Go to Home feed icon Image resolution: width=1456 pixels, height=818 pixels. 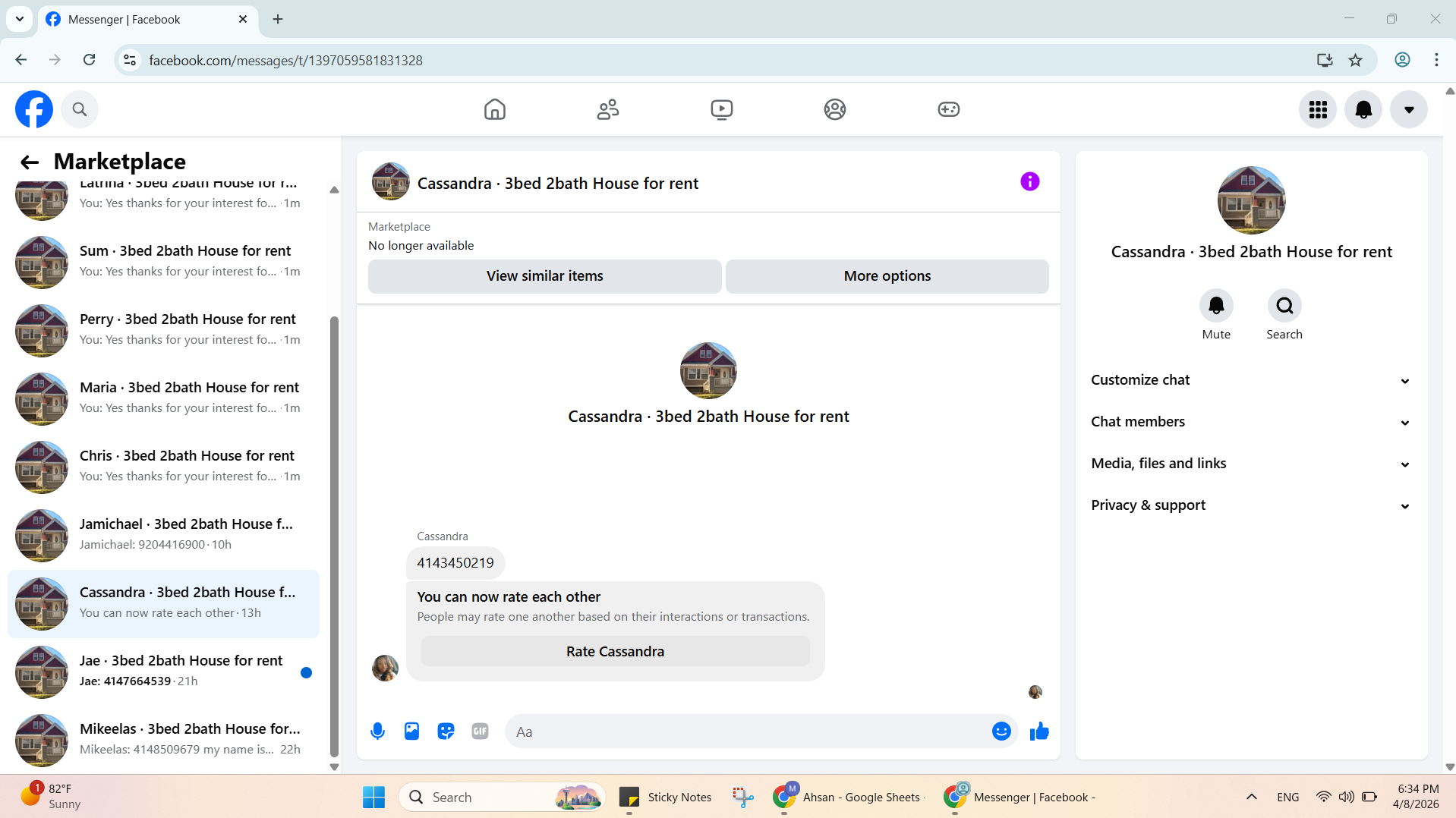pyautogui.click(x=495, y=109)
